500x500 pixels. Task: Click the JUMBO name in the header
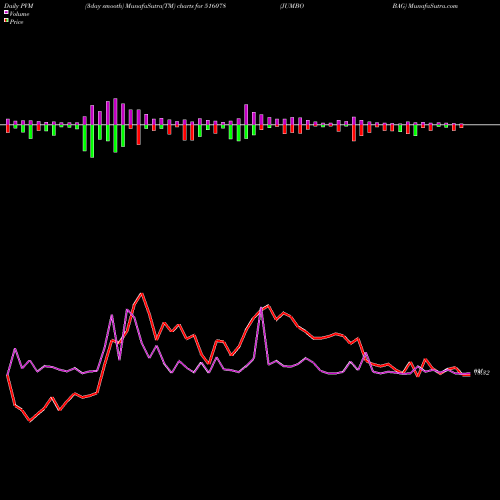[292, 6]
